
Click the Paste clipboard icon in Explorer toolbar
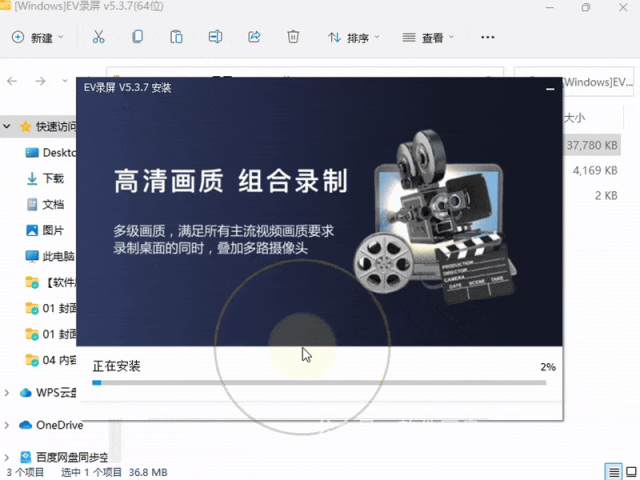click(x=176, y=37)
